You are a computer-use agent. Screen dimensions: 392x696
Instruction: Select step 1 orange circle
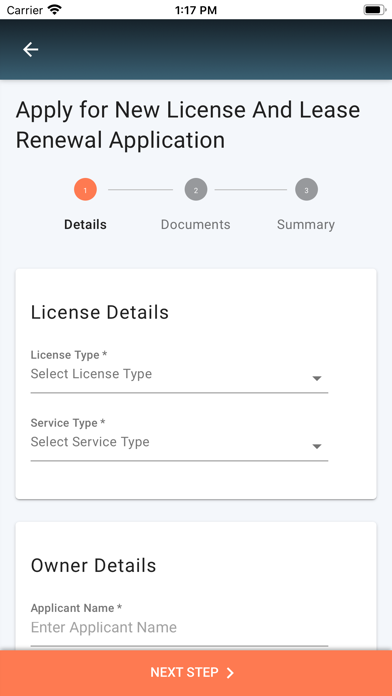click(x=85, y=190)
